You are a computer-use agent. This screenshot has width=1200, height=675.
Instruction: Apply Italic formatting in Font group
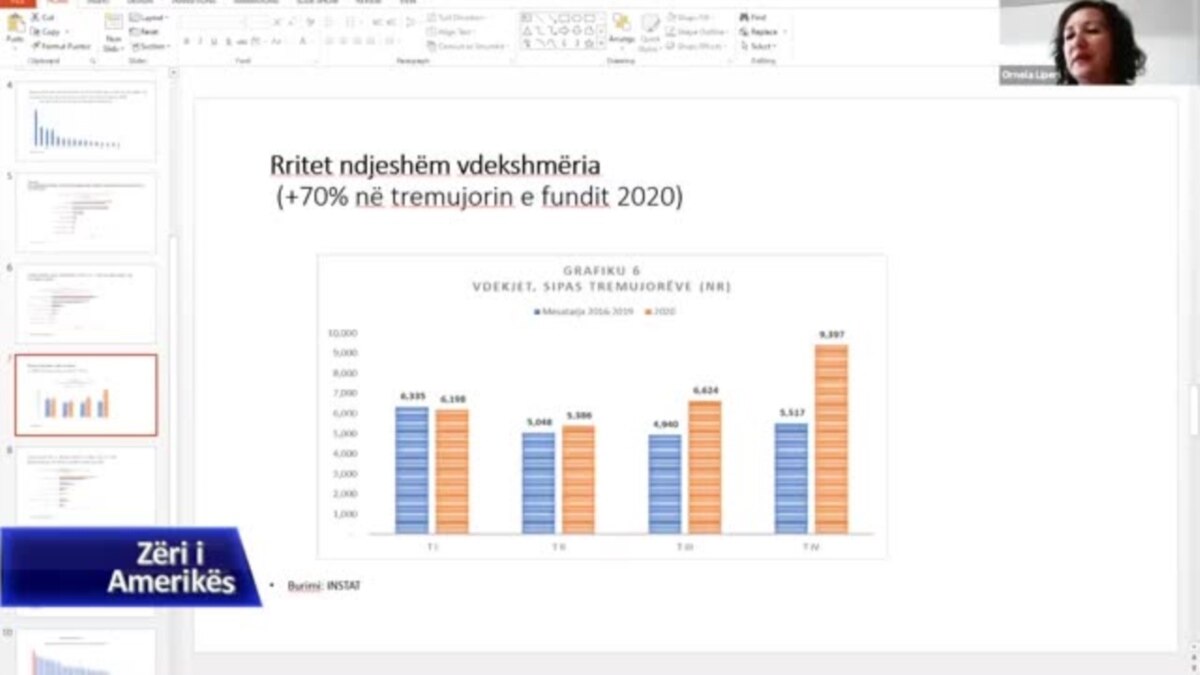pyautogui.click(x=200, y=41)
